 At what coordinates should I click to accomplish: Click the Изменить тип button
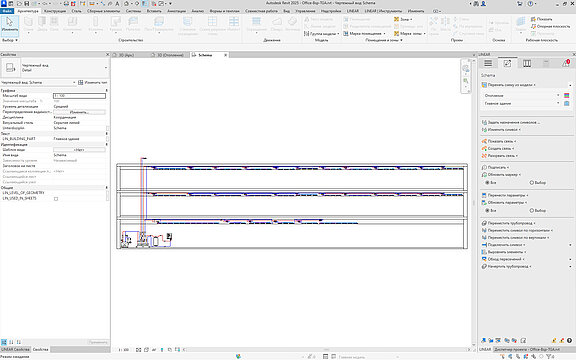coord(93,83)
